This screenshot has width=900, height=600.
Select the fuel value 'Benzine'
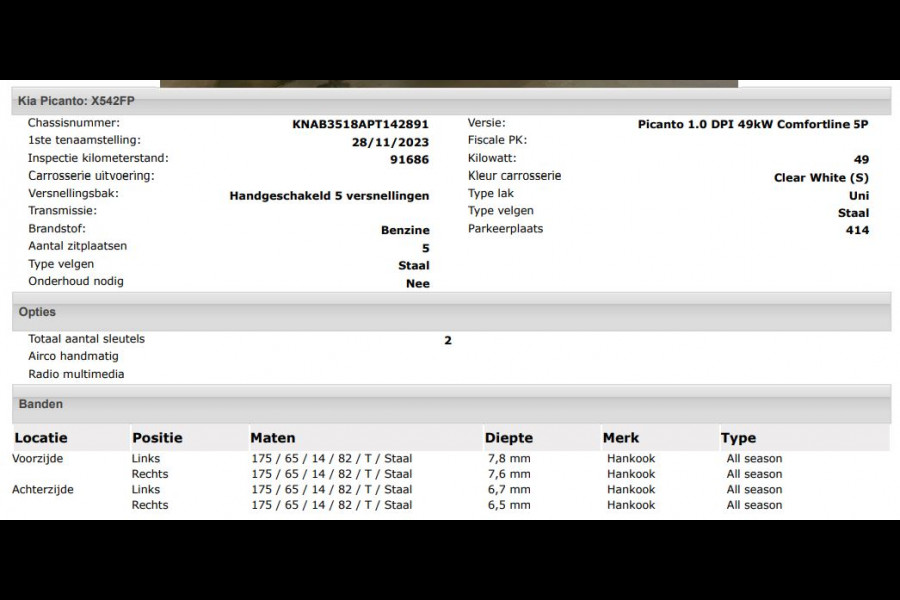point(405,230)
